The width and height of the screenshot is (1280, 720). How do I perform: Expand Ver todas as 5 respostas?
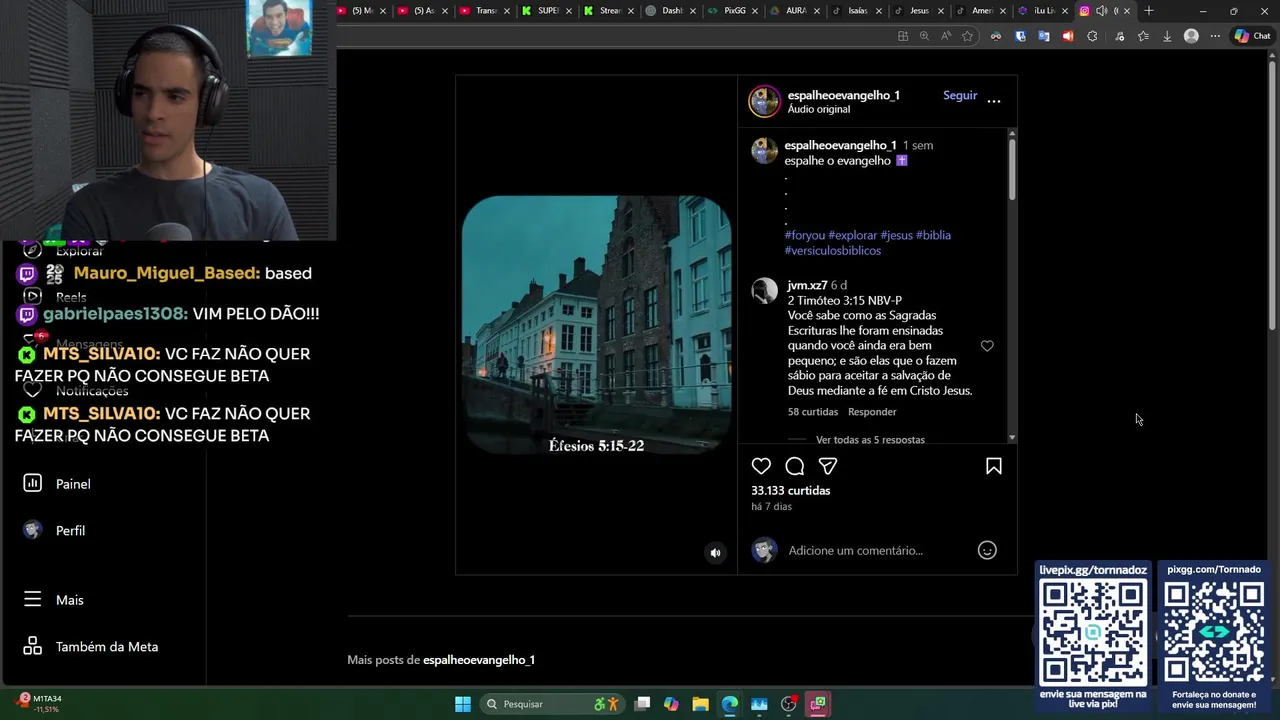[870, 440]
